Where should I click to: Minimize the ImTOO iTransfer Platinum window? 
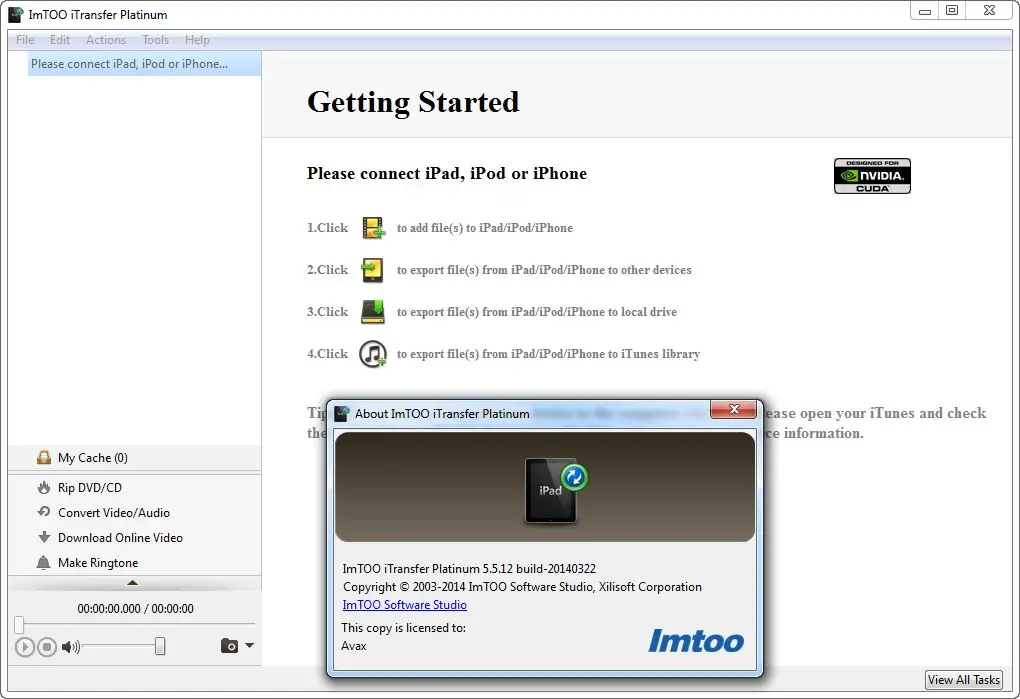pyautogui.click(x=924, y=11)
